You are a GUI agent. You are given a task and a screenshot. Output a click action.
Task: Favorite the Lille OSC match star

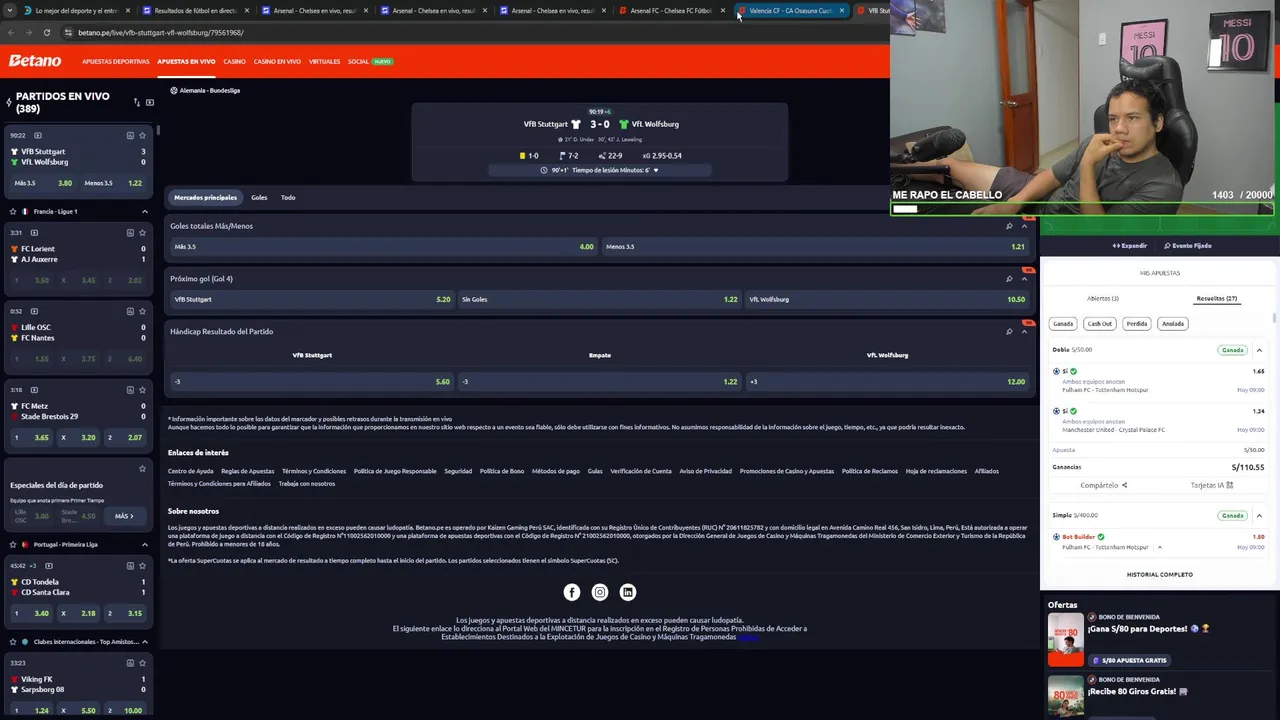142,311
